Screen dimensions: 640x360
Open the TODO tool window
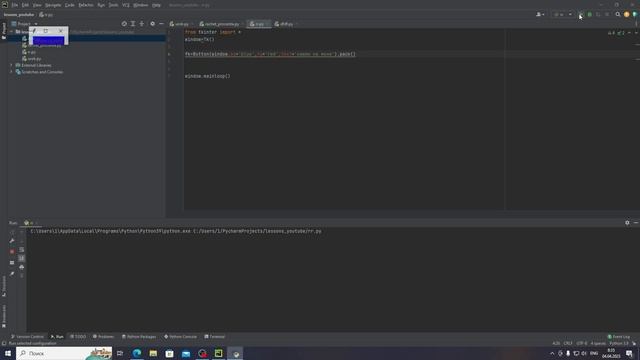[78, 337]
